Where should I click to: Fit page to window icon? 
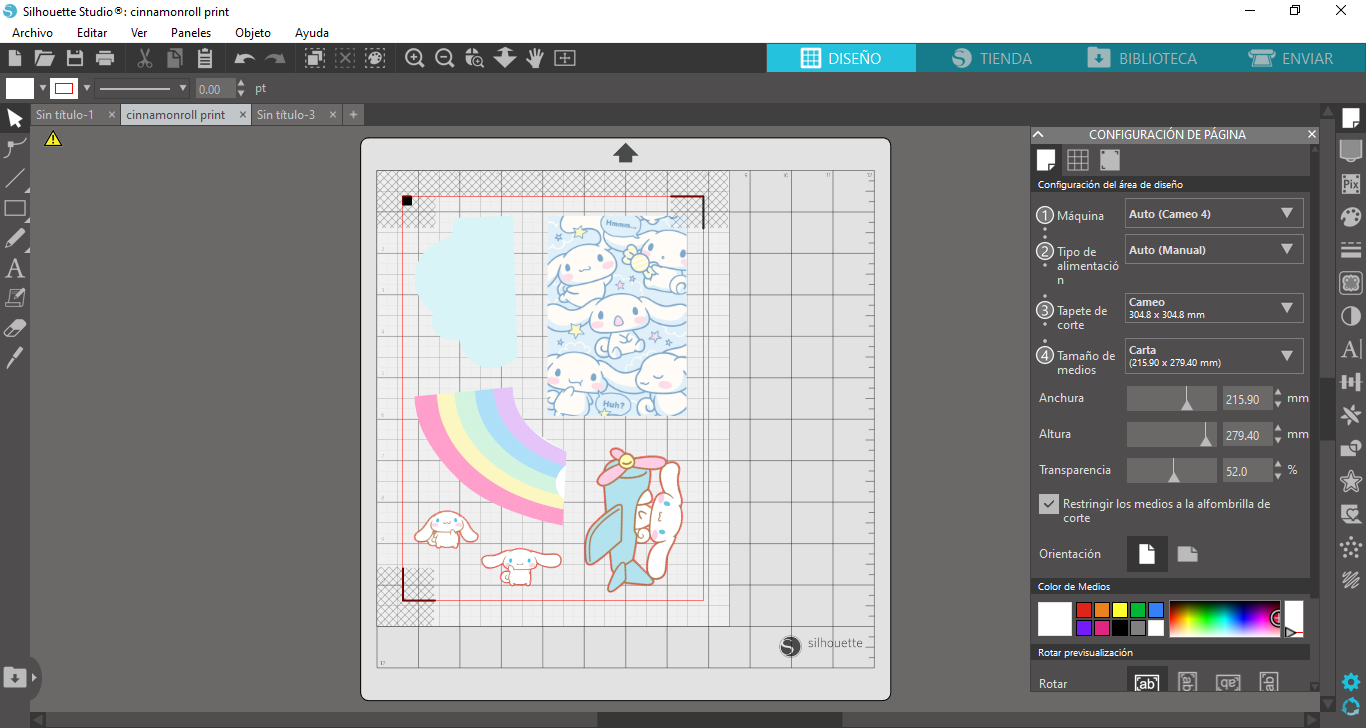565,58
